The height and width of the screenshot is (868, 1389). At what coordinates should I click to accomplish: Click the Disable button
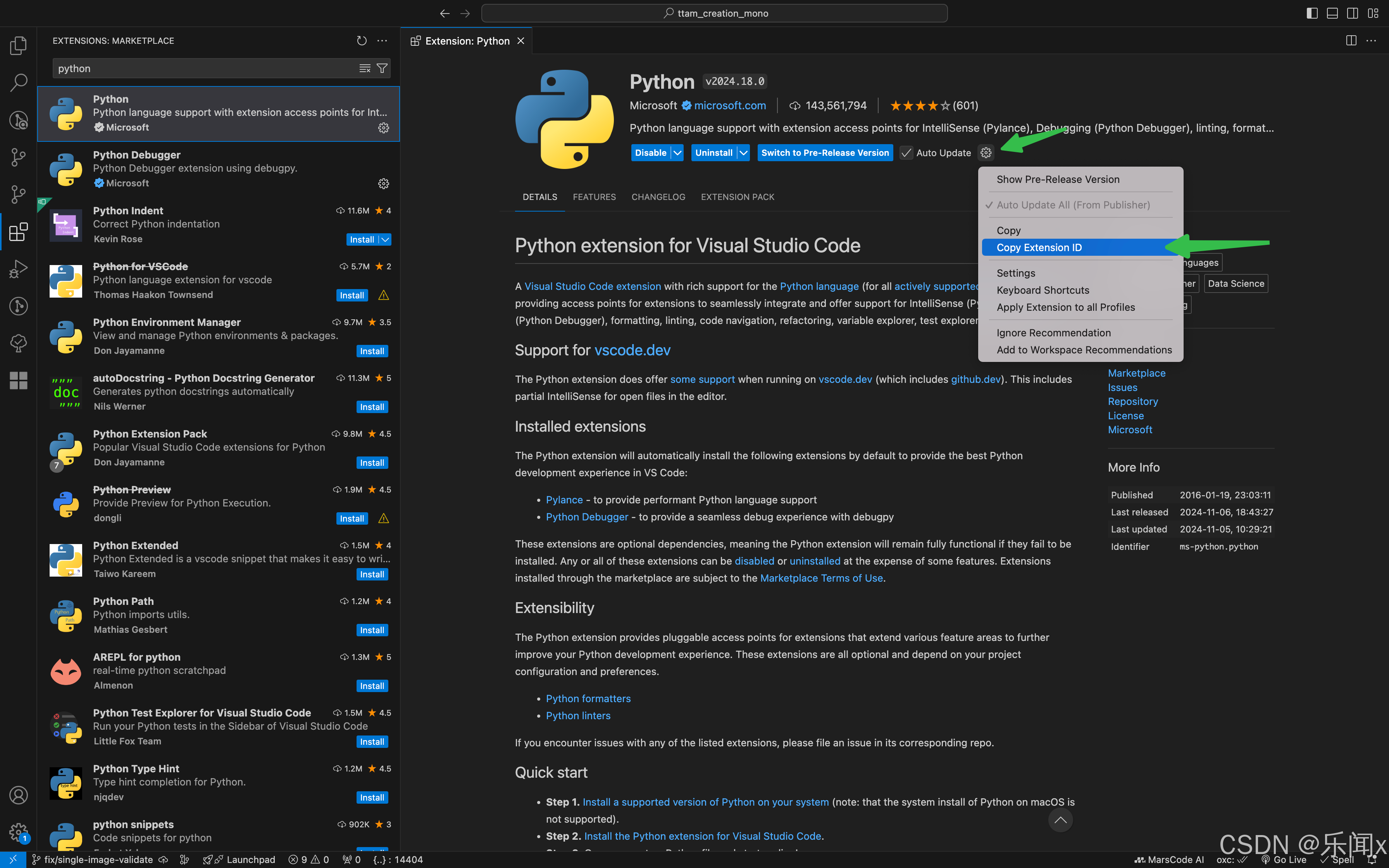(650, 153)
